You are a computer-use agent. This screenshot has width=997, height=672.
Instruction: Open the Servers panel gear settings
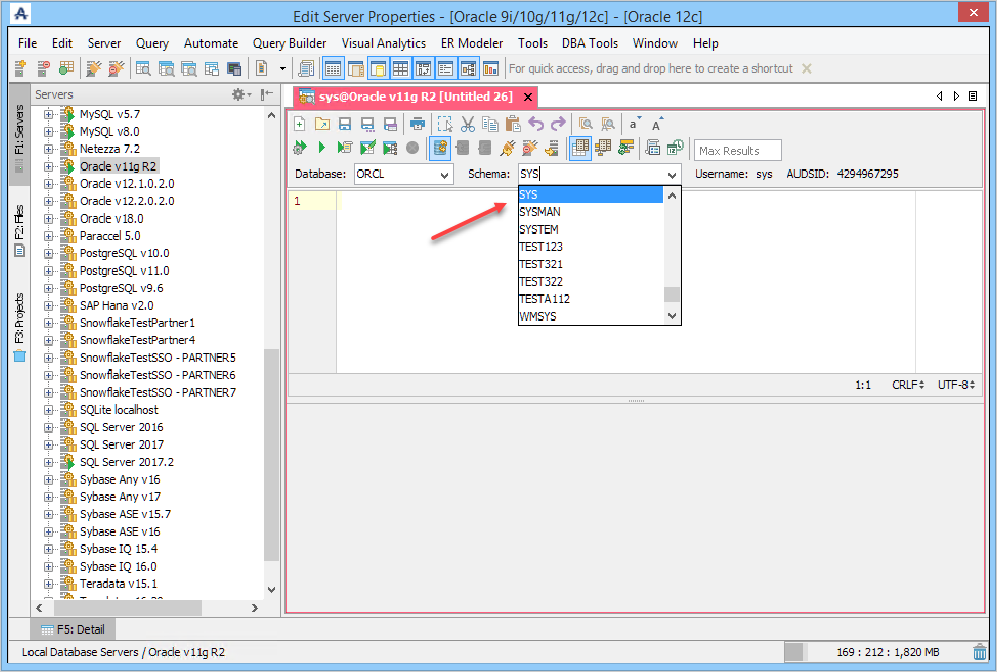240,94
